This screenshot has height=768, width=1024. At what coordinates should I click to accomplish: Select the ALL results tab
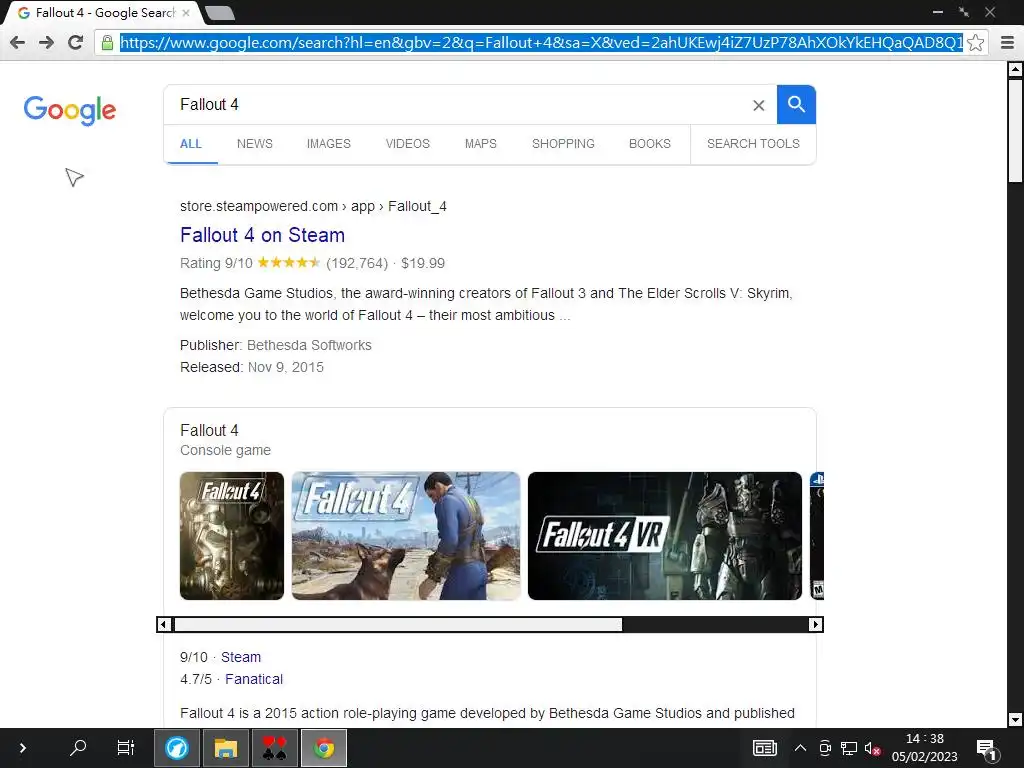coord(191,144)
